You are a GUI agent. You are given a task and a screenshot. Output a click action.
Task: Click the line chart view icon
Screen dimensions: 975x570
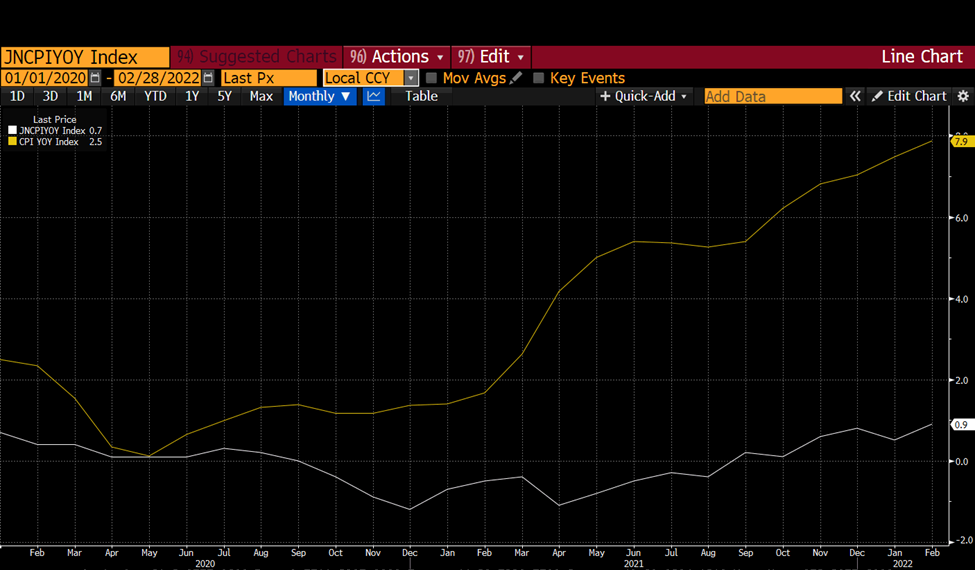pos(374,96)
